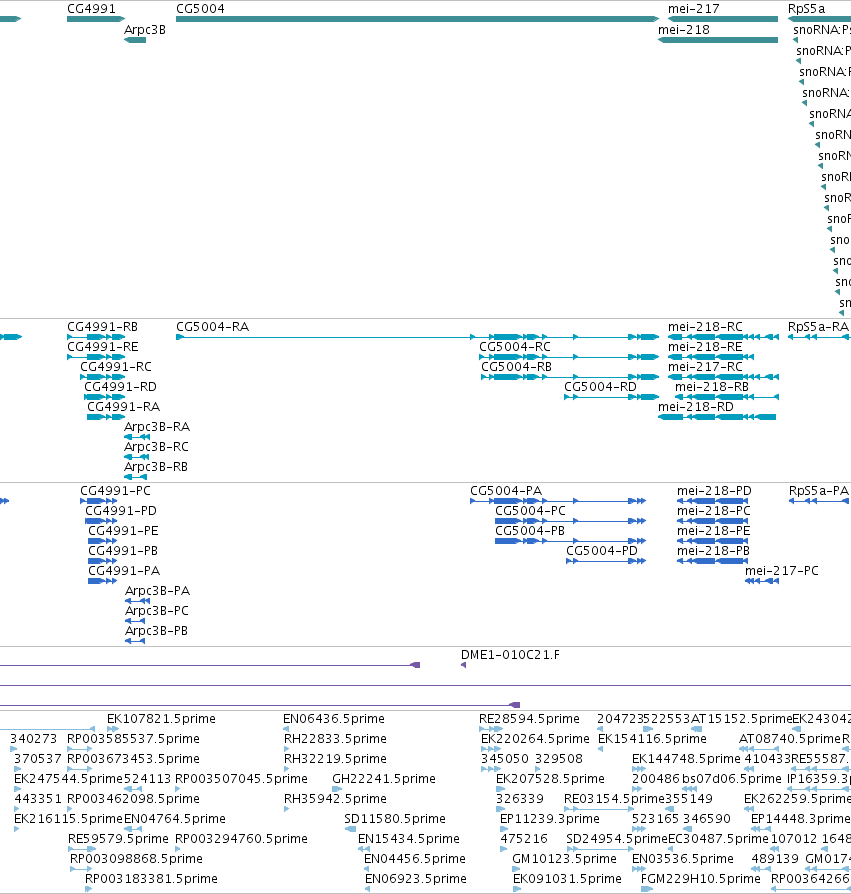Select protein CG4991-PC
Image resolution: width=851 pixels, height=894 pixels.
99,501
